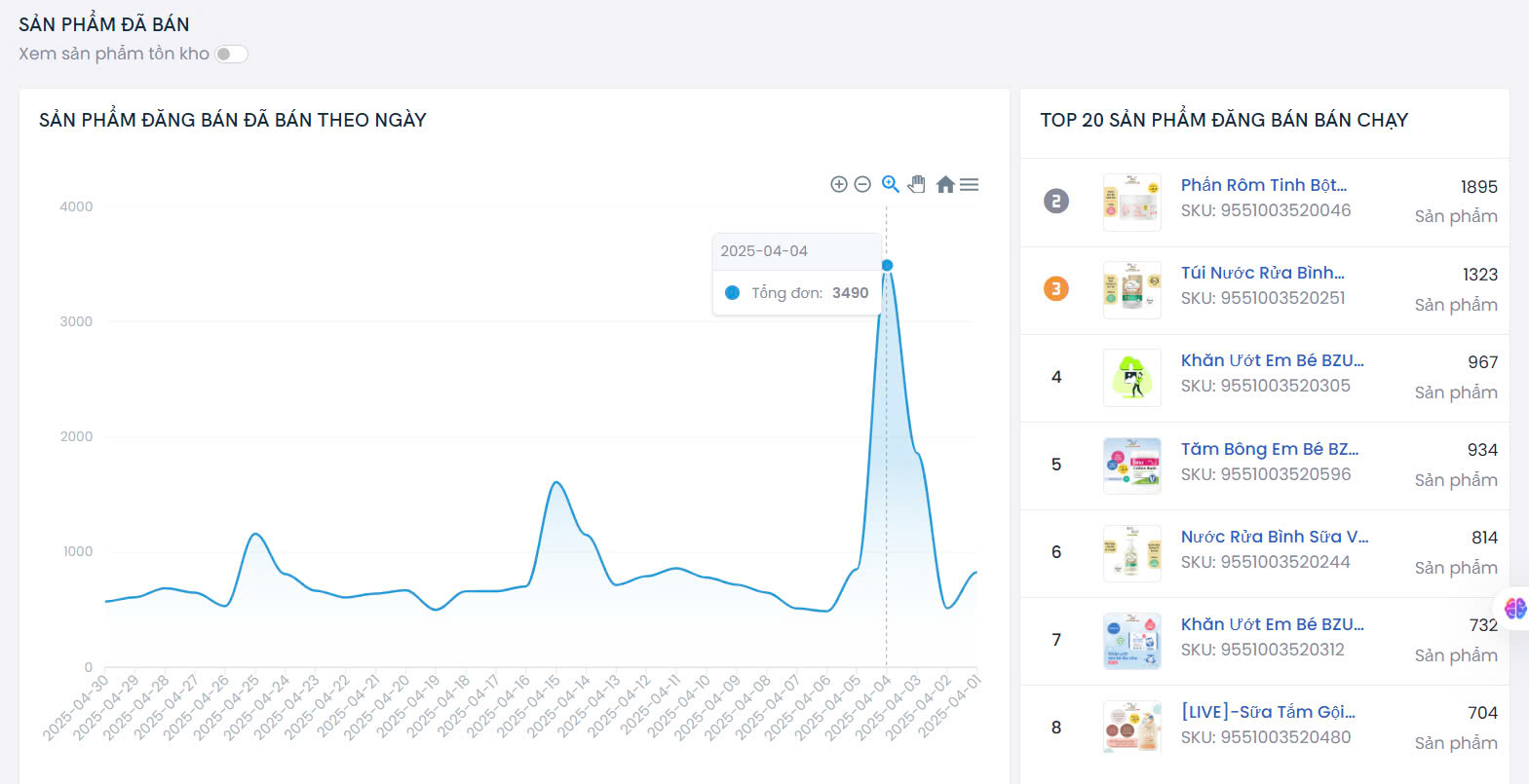The image size is (1529, 784).
Task: Activate the selection zoom magnifier tool
Action: pos(890,184)
